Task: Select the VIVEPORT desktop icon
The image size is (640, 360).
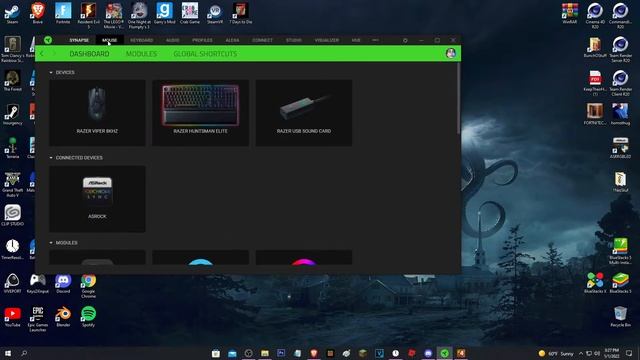Action: (12, 283)
